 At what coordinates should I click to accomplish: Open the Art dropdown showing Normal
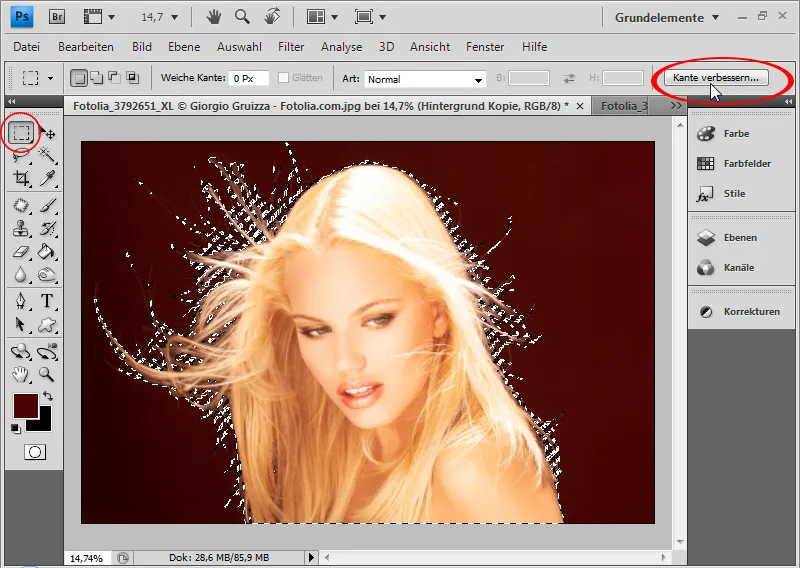click(x=425, y=79)
